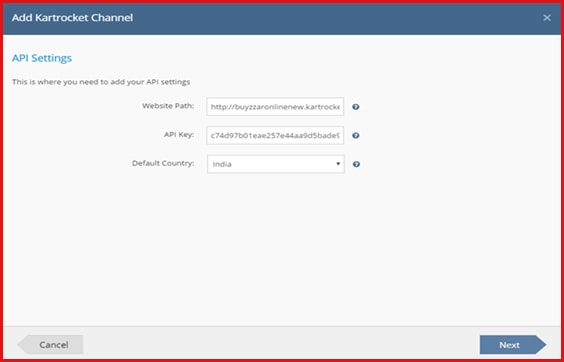Open help icon beside Website Path
The image size is (564, 362).
click(x=355, y=107)
